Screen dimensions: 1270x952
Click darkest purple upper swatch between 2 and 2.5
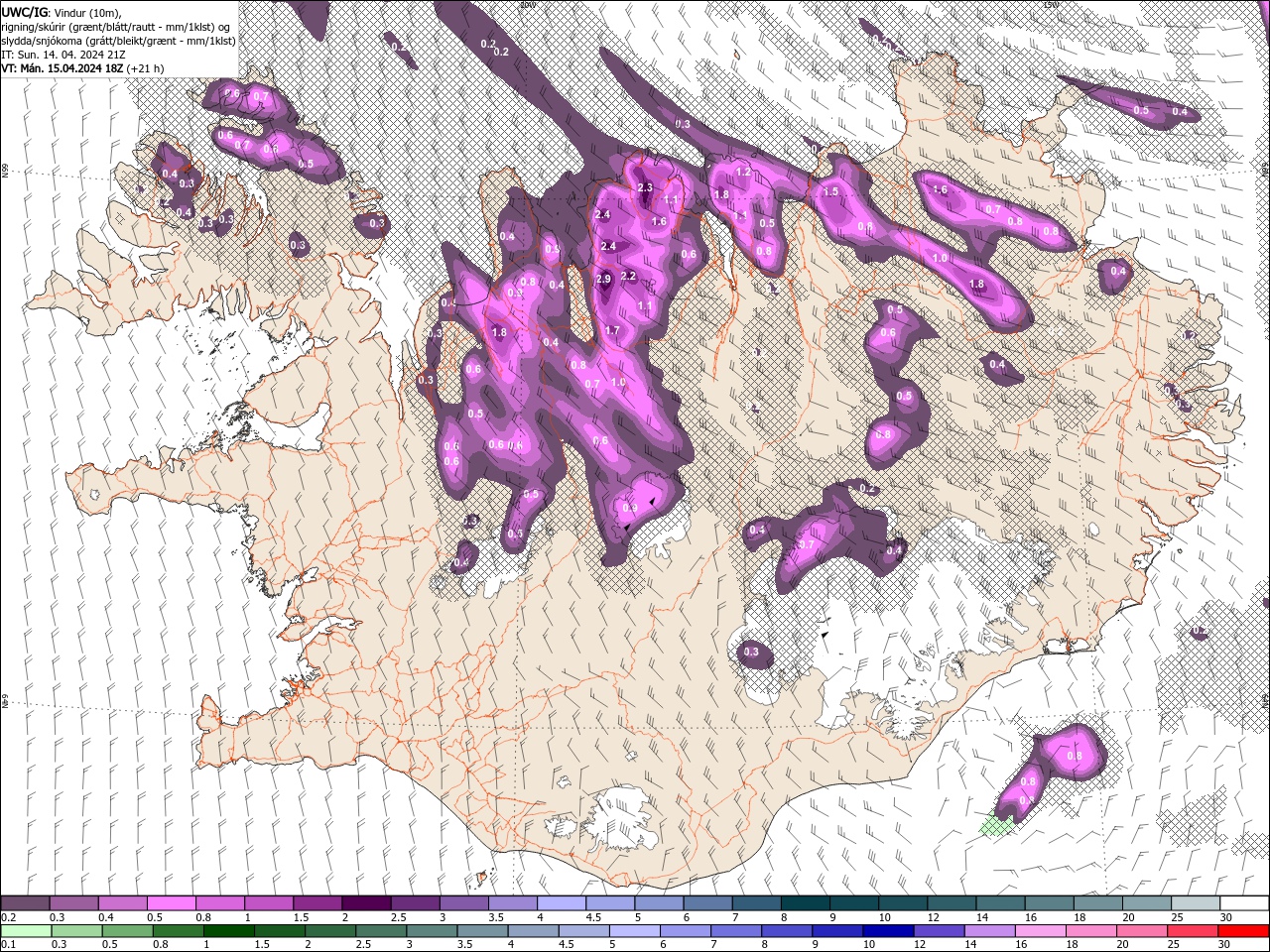point(366,903)
